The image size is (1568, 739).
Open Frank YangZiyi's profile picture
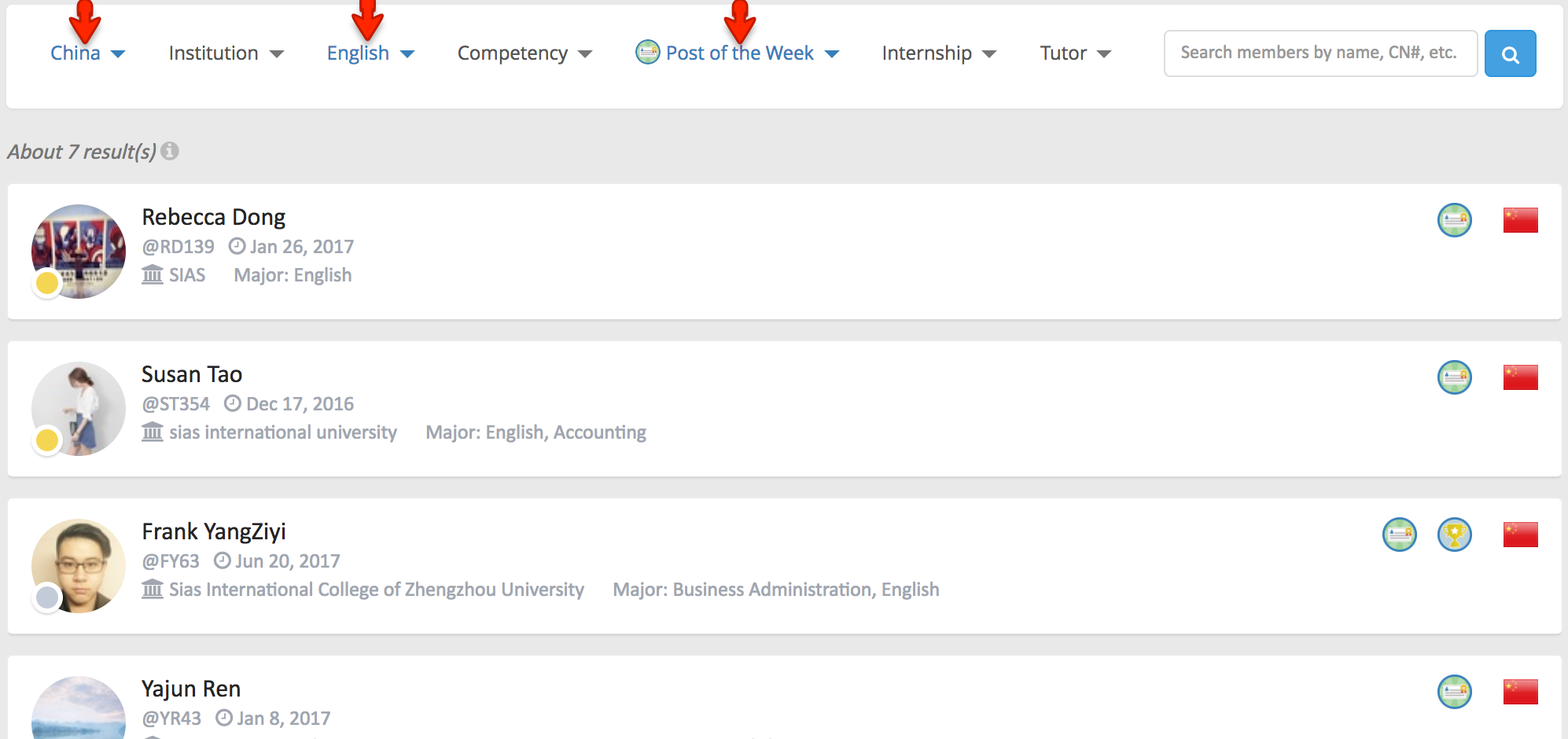tap(79, 566)
